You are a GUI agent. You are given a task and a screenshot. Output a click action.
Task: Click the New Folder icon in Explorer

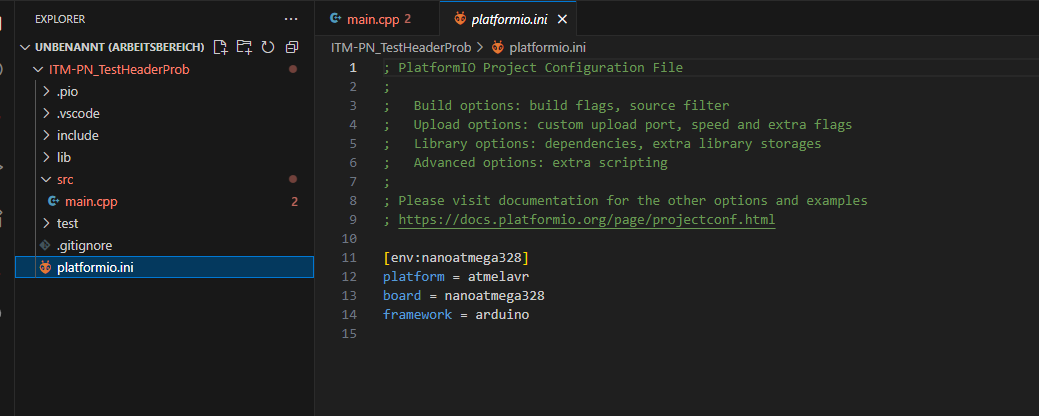coord(244,47)
